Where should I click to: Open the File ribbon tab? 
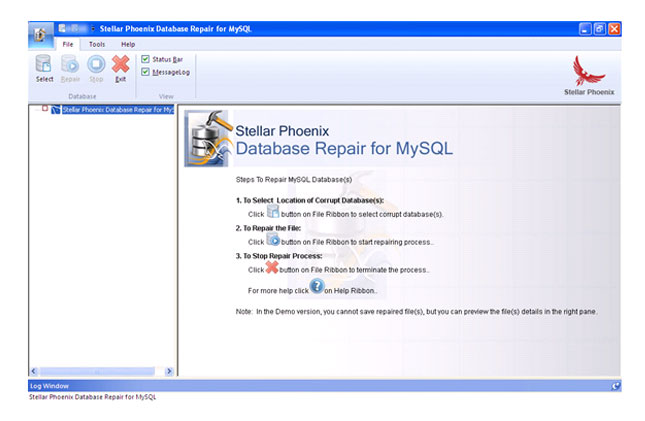coord(68,44)
